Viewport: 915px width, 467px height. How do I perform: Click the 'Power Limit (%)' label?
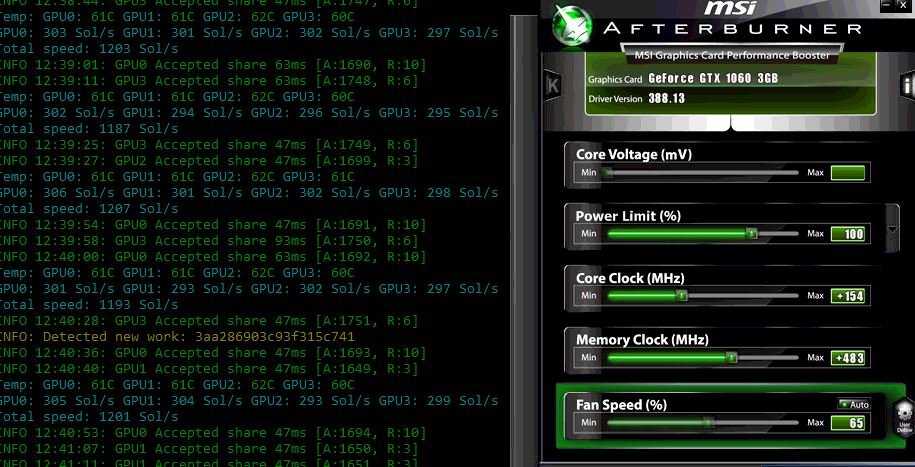pos(628,216)
